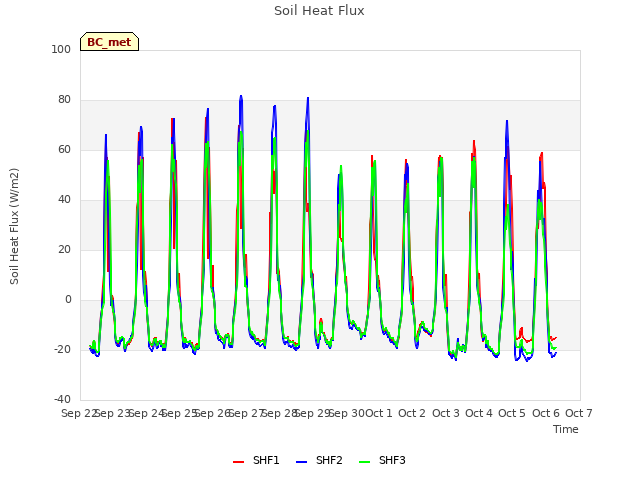Click the 40 y-axis label
640x480 pixels.
coord(64,200)
